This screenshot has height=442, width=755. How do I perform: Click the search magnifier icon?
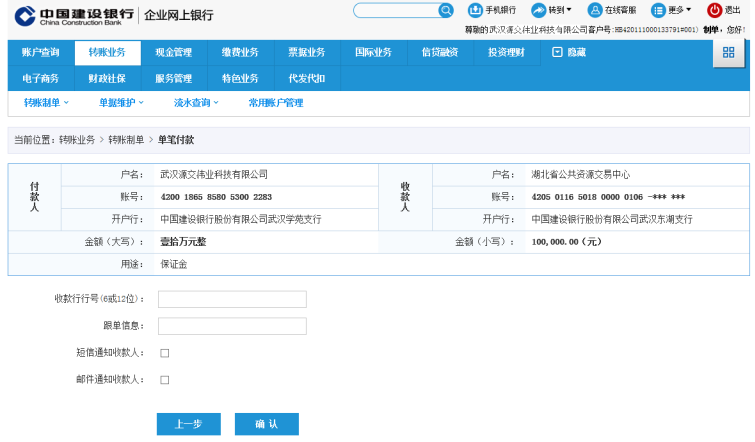(x=446, y=10)
